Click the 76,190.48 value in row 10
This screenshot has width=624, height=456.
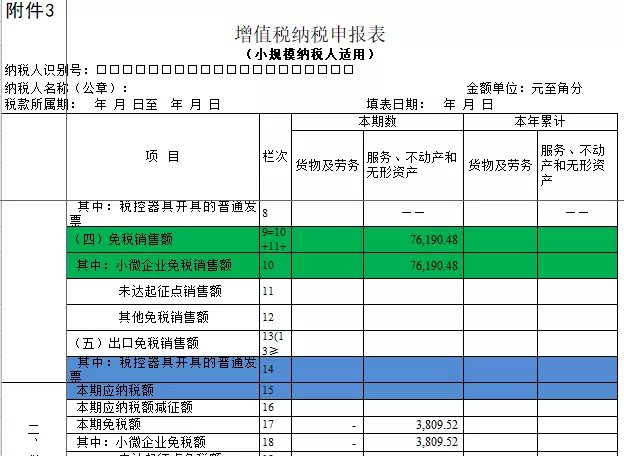(434, 266)
